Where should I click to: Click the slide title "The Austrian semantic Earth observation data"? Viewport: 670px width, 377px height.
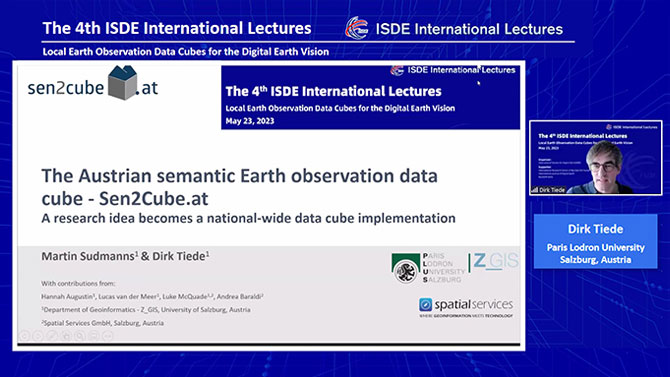239,176
